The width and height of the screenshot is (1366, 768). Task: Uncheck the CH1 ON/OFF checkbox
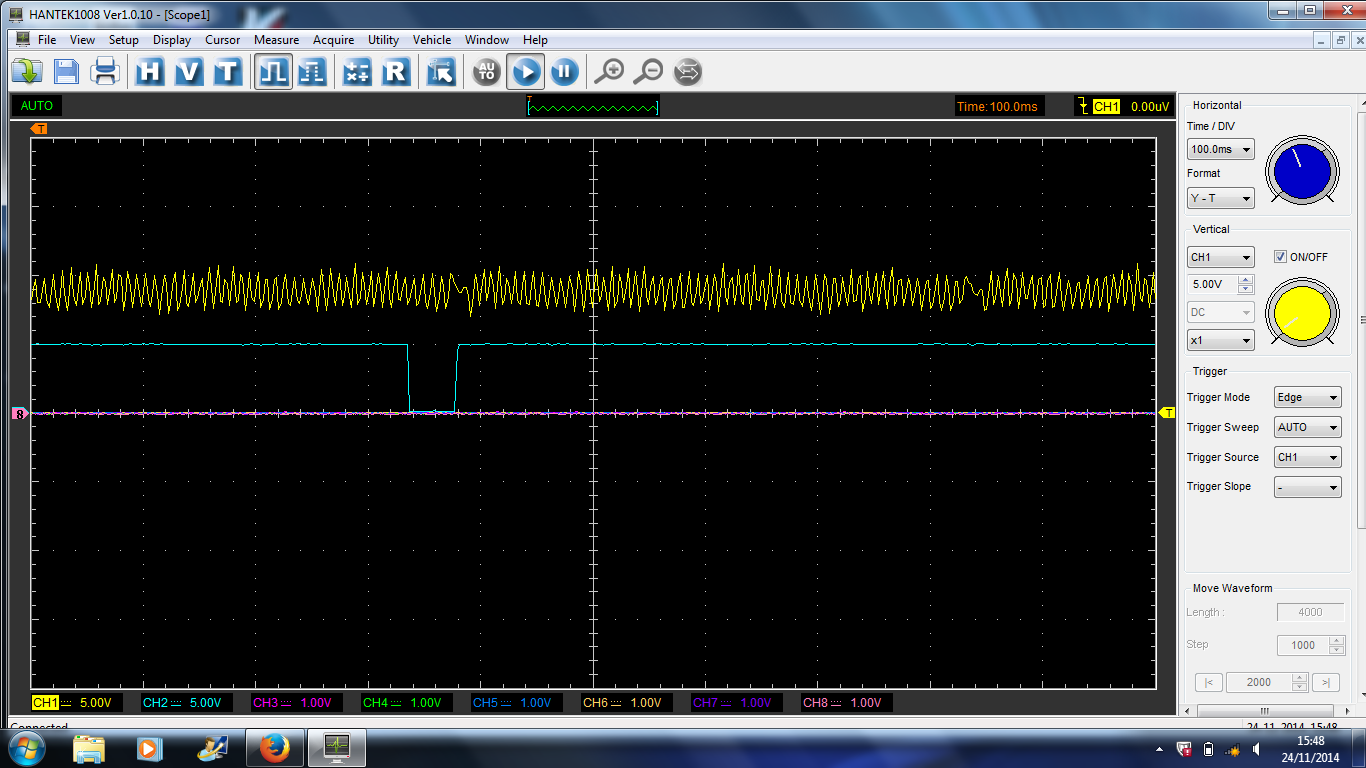pos(1280,257)
